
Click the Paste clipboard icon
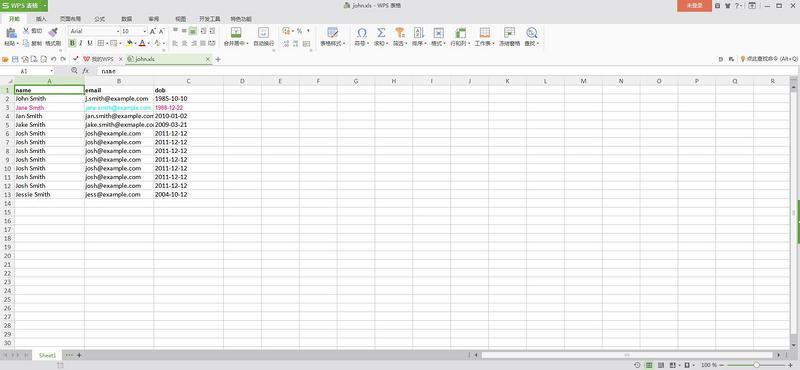[x=11, y=33]
